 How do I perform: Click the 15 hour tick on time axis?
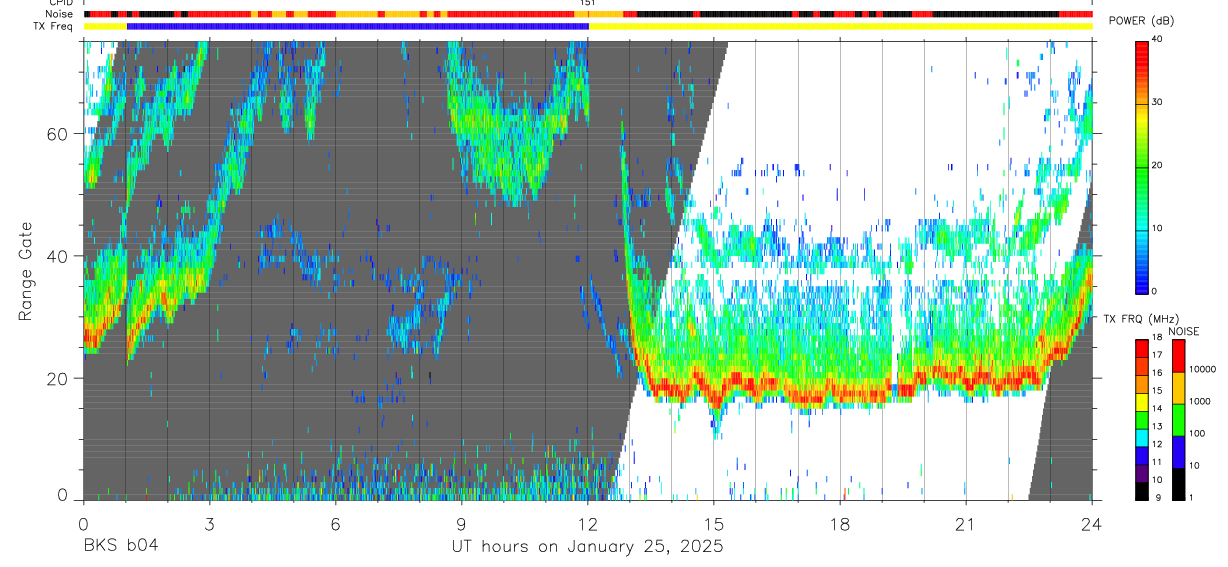tap(714, 523)
